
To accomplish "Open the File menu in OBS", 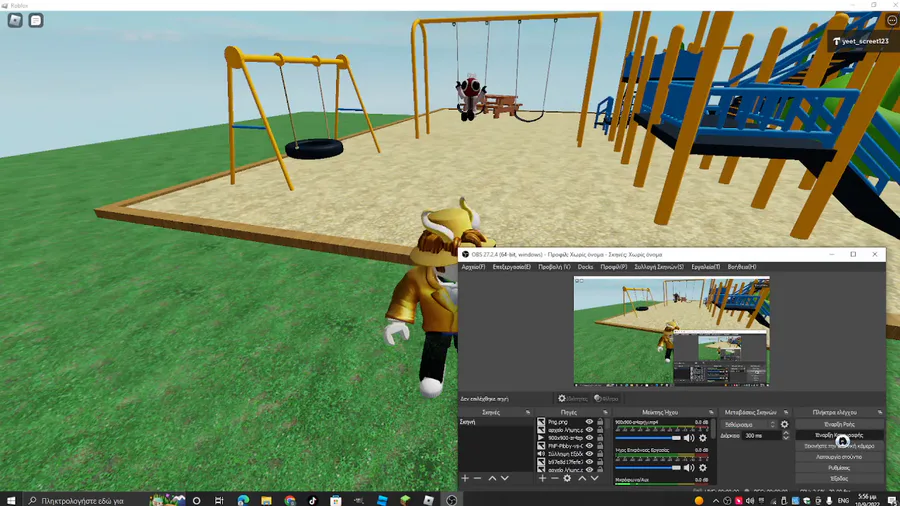I will click(473, 267).
